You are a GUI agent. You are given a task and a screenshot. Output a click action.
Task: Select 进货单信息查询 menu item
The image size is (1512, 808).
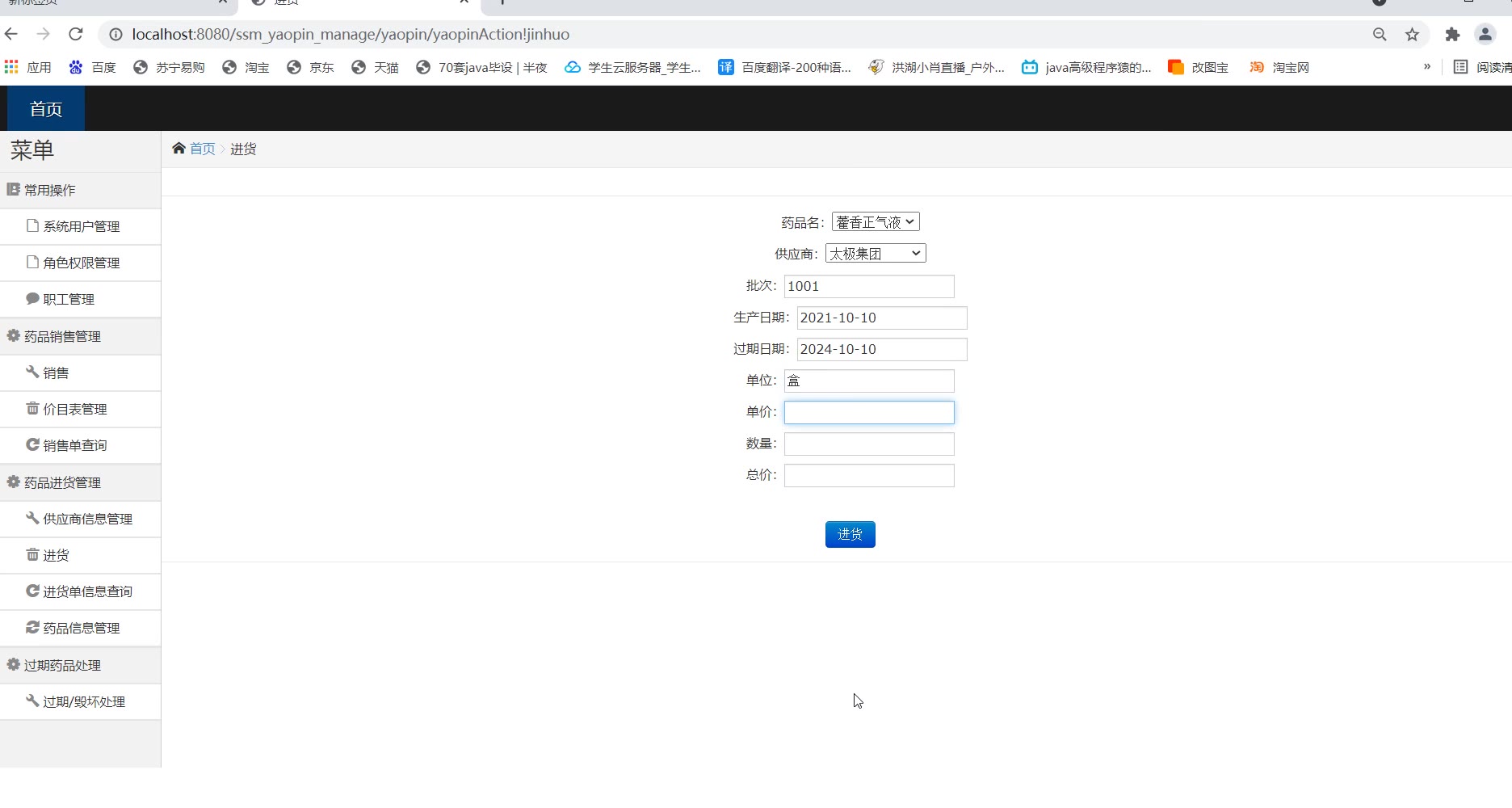click(87, 591)
